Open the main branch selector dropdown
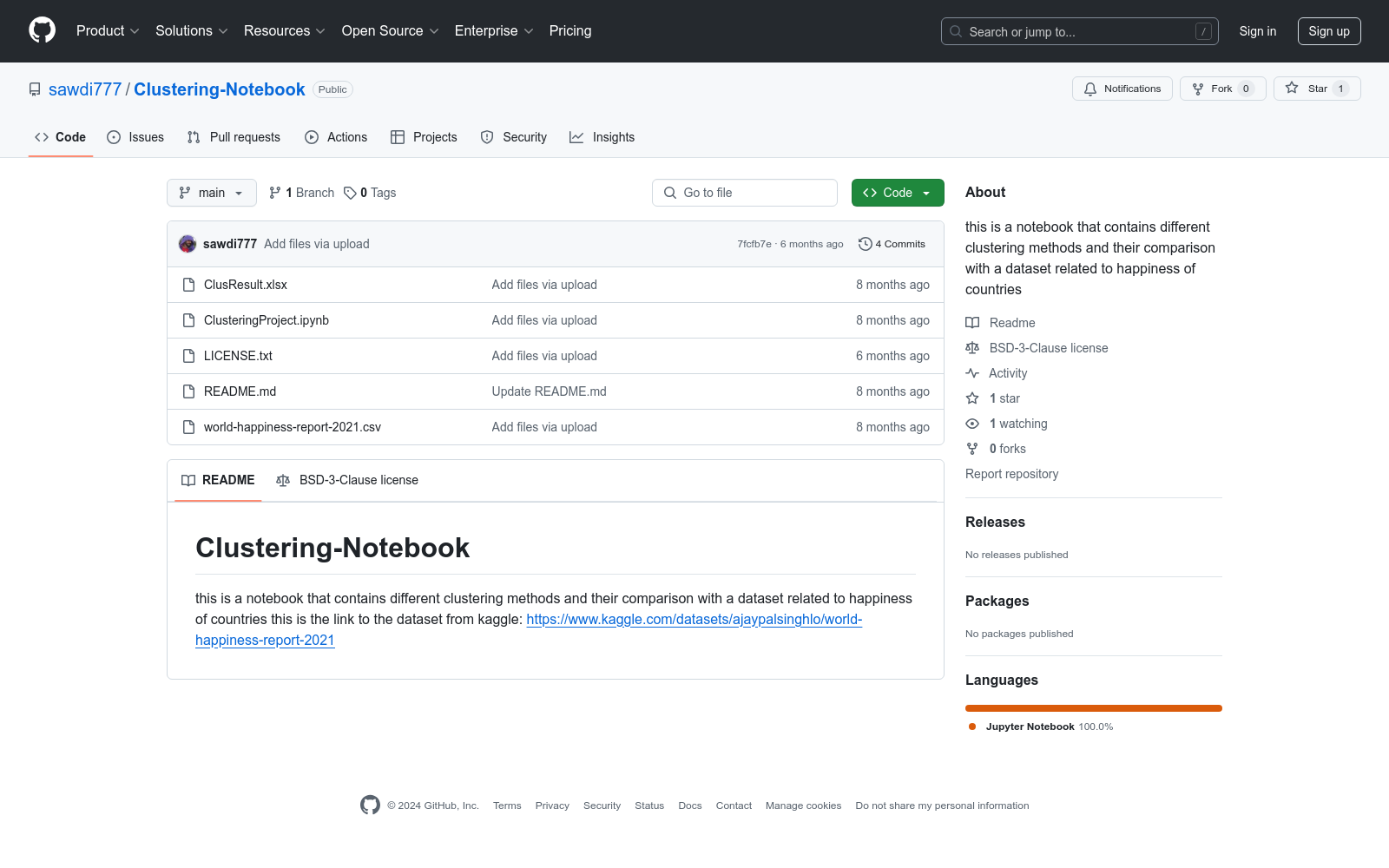Screen dimensions: 1389x868 (x=212, y=193)
